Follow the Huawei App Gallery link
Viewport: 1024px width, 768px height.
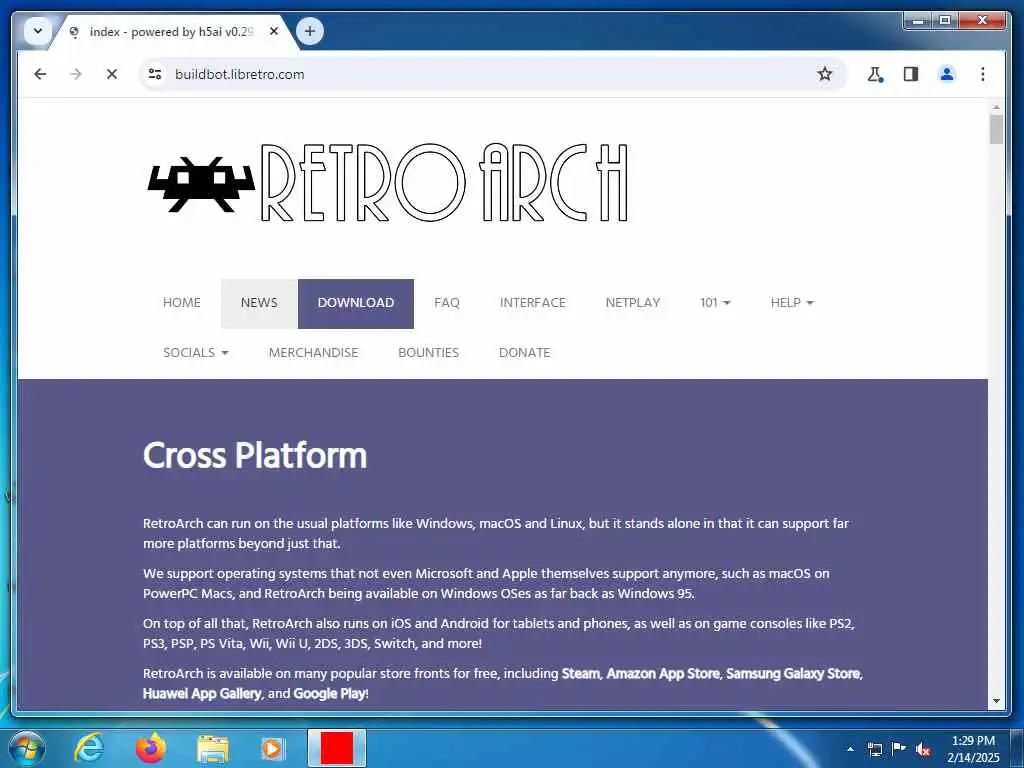(202, 694)
